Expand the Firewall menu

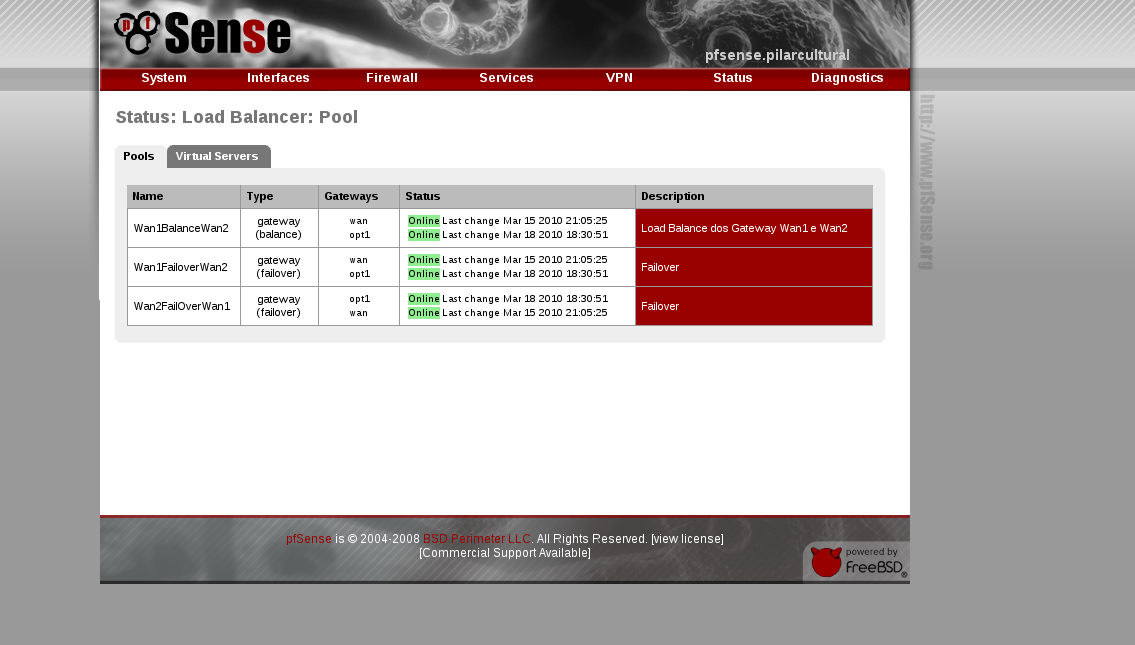click(392, 78)
